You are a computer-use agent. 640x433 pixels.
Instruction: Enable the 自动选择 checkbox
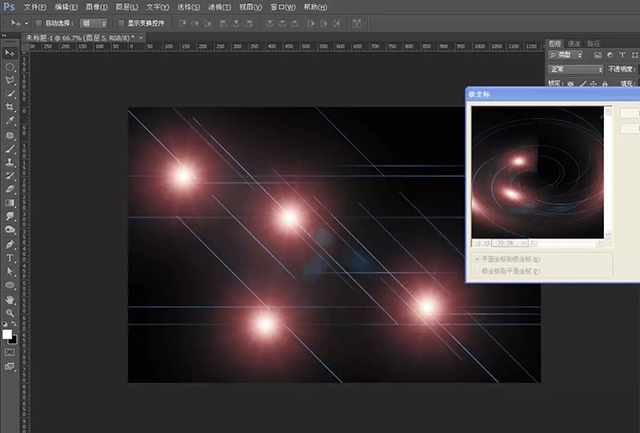point(38,21)
